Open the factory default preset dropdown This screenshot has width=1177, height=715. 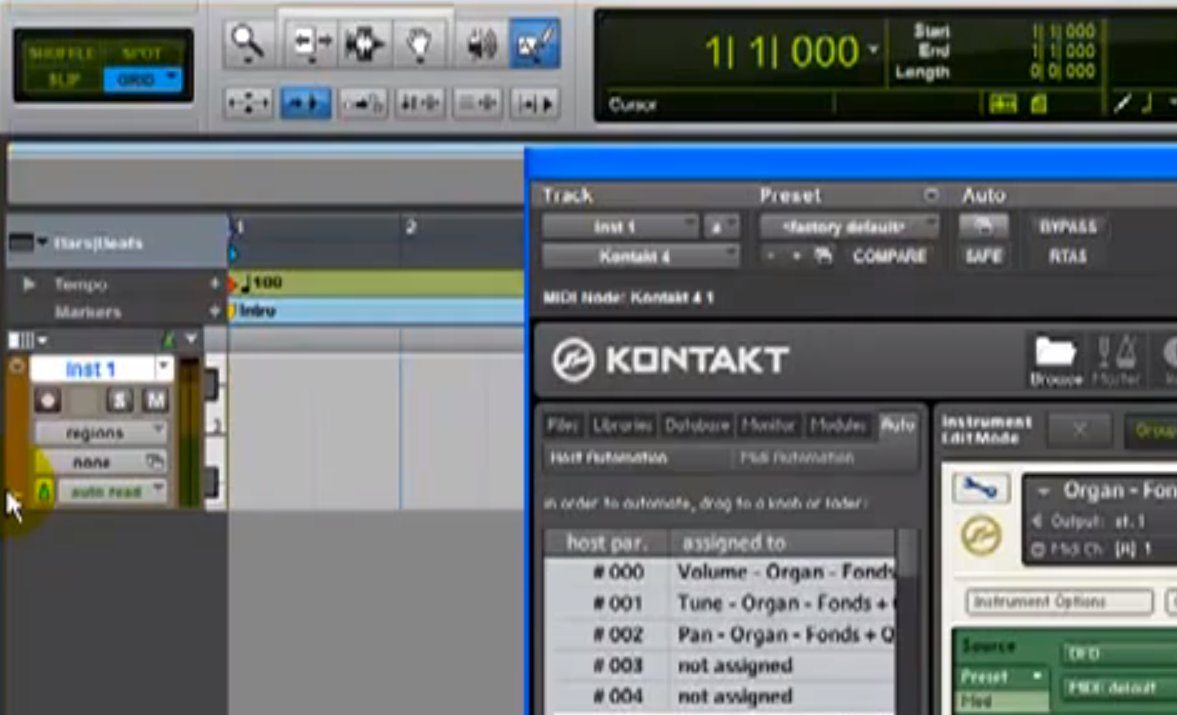[848, 227]
